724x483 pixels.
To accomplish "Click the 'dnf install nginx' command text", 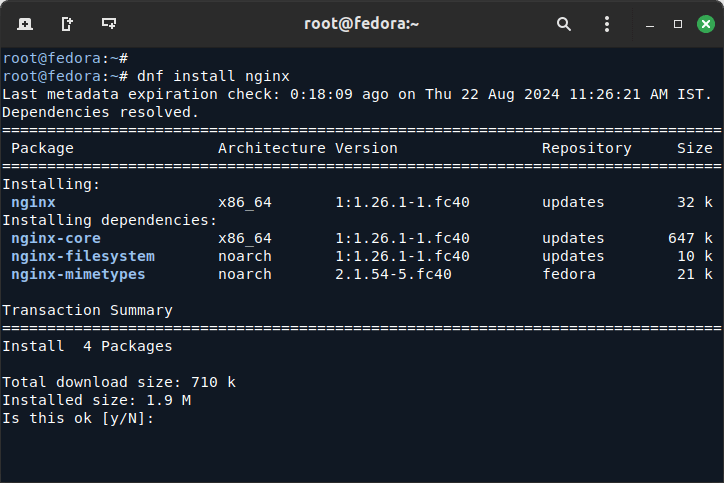I will click(x=213, y=76).
